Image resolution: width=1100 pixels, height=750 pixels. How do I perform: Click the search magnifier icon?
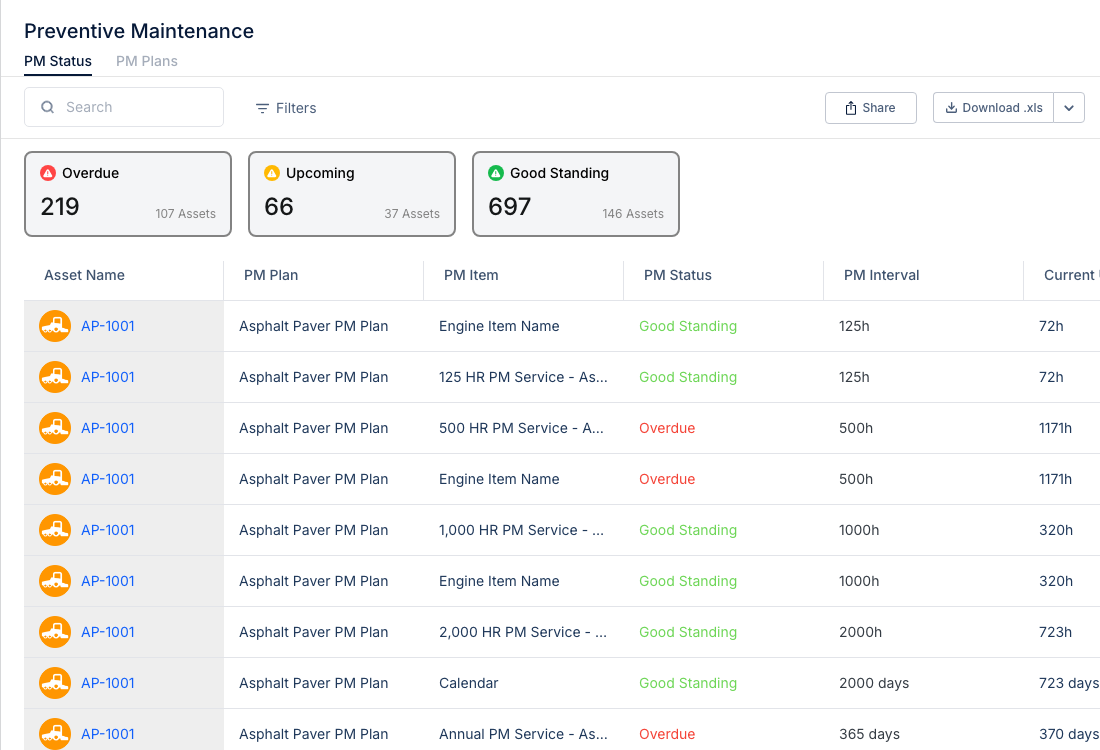(48, 107)
